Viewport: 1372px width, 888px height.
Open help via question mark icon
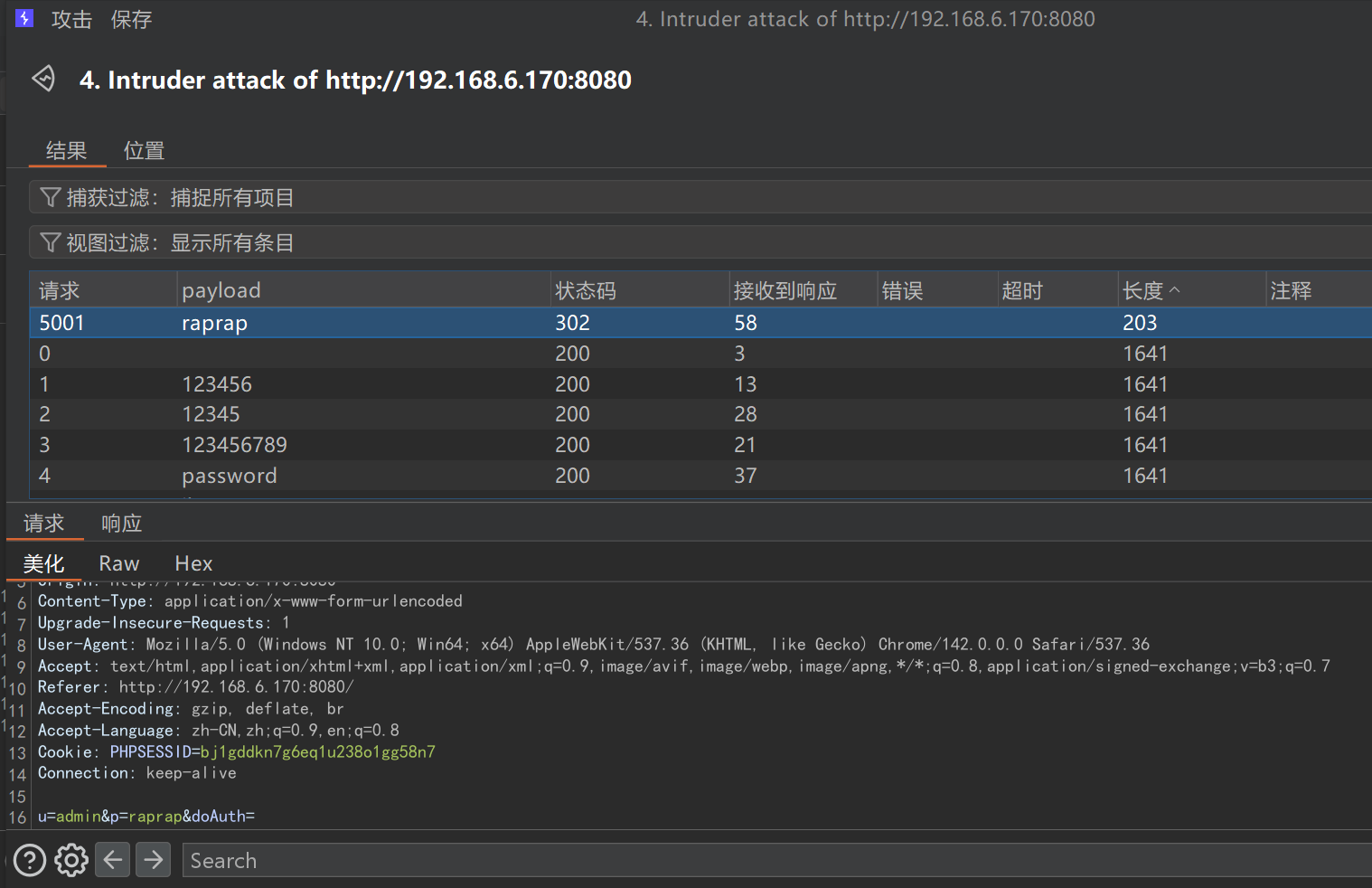(30, 860)
